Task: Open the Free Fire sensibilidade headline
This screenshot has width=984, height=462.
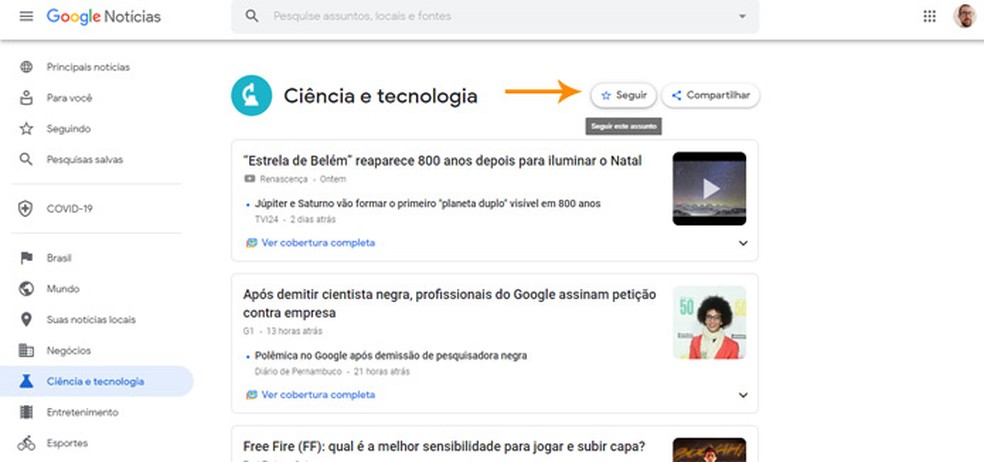Action: (444, 447)
